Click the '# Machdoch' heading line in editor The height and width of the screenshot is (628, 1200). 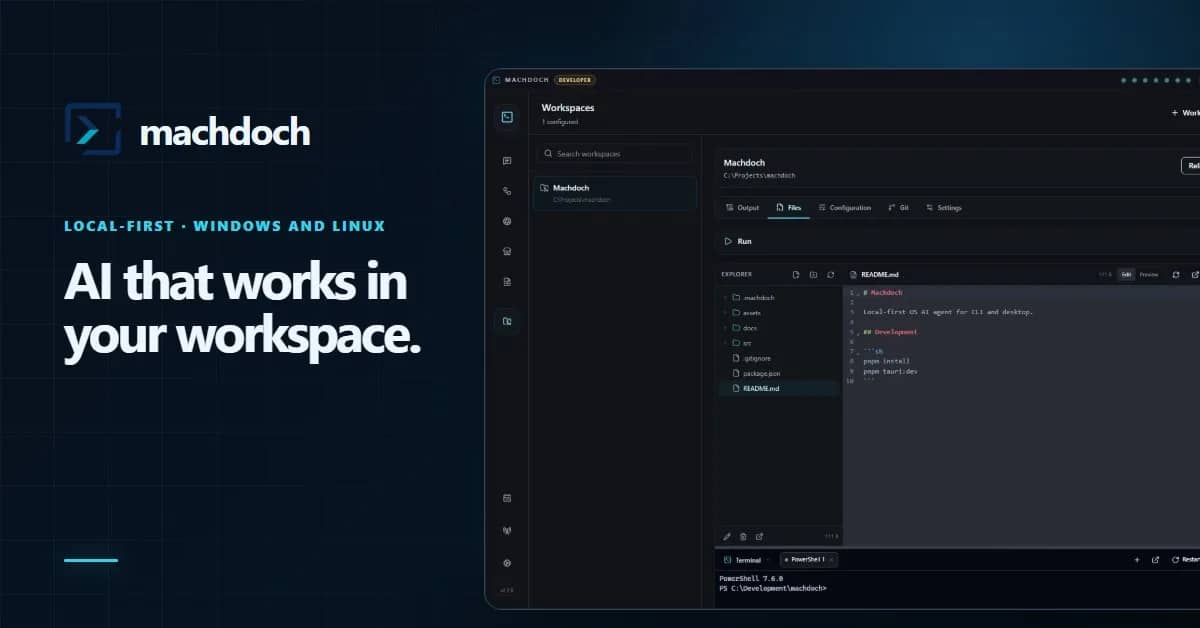click(882, 293)
